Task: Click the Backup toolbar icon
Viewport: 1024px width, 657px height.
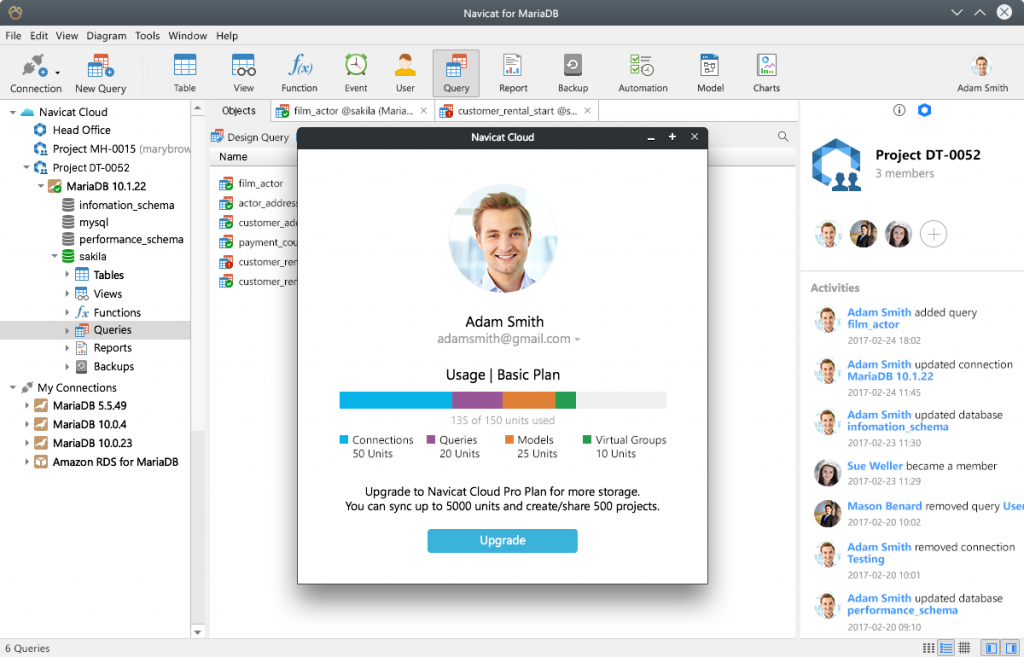Action: pos(573,72)
